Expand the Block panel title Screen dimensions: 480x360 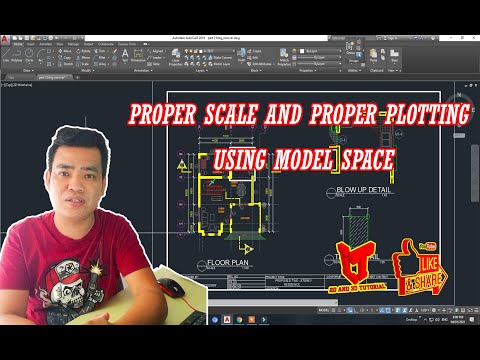point(256,71)
